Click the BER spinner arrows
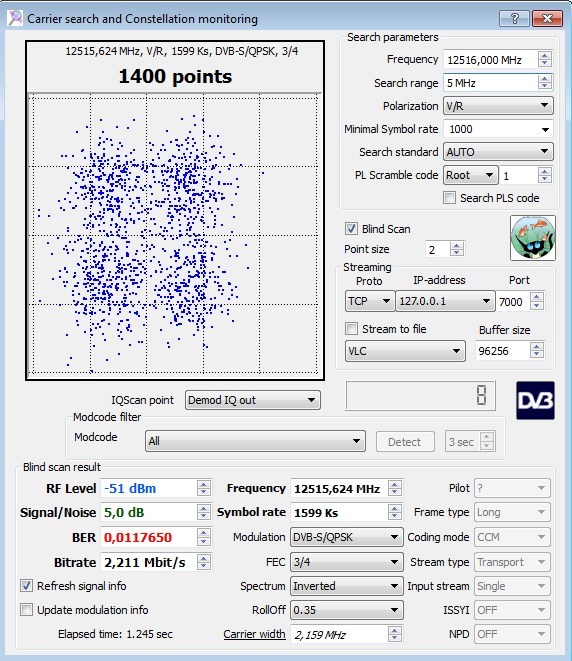Screen dimensions: 572x661 tap(204, 537)
